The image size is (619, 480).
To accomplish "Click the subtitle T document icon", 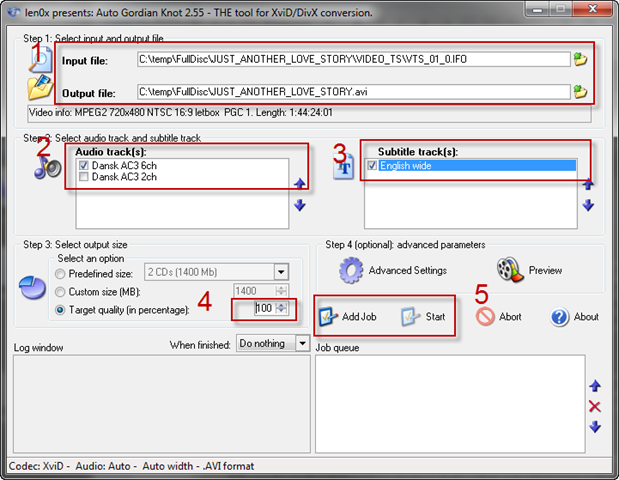I will (x=344, y=168).
